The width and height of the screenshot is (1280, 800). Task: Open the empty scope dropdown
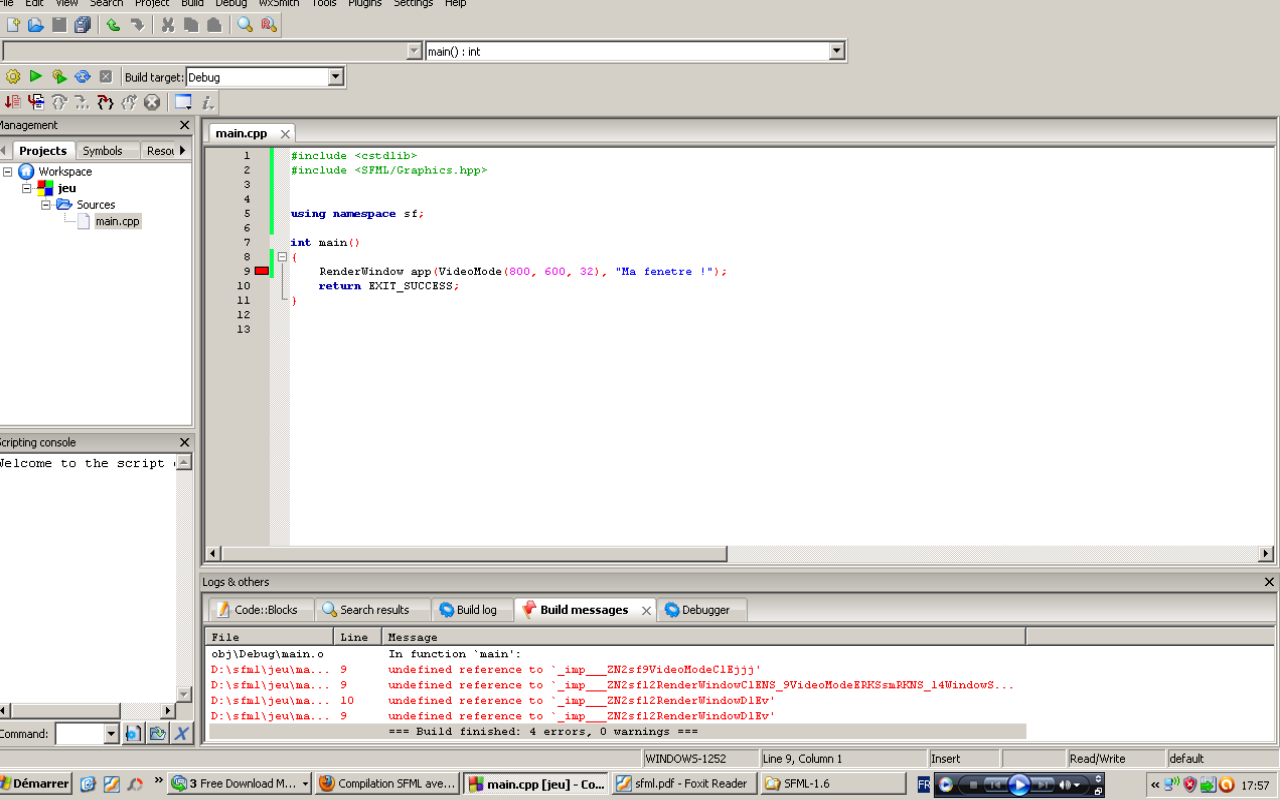click(x=414, y=51)
